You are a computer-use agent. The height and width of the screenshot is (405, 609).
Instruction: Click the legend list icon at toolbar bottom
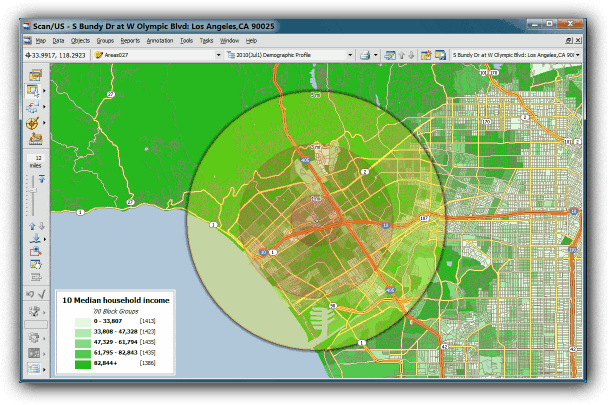point(34,368)
